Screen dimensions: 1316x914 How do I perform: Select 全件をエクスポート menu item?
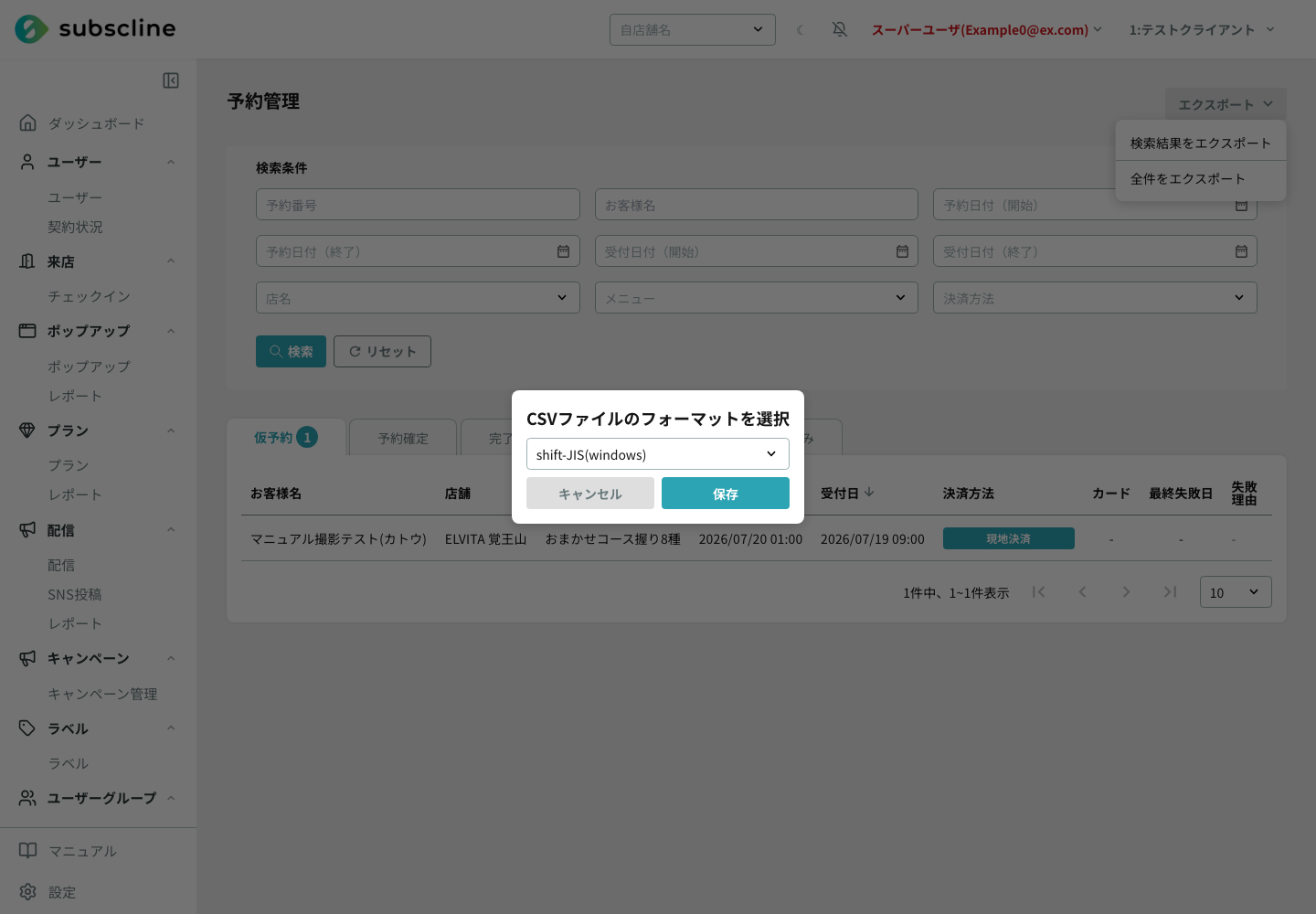pos(1201,179)
